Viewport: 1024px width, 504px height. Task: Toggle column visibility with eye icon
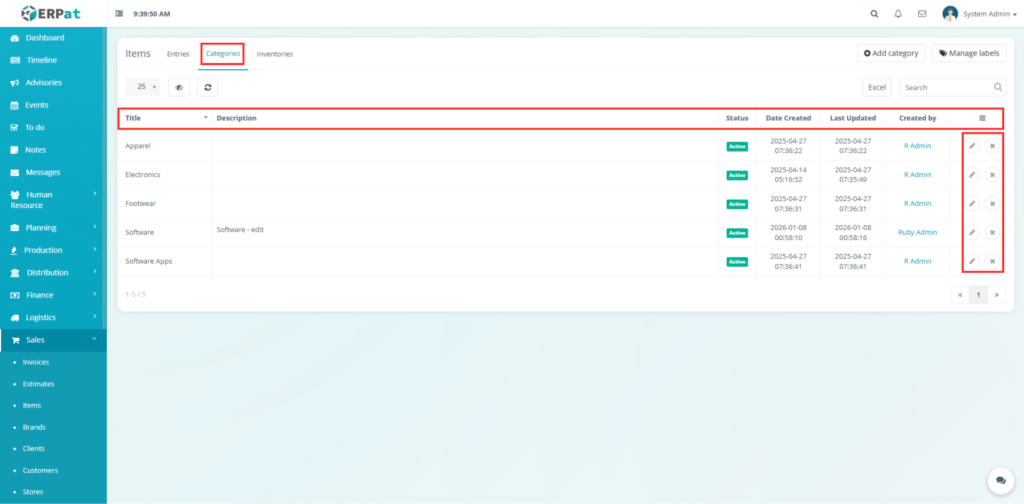click(x=179, y=87)
